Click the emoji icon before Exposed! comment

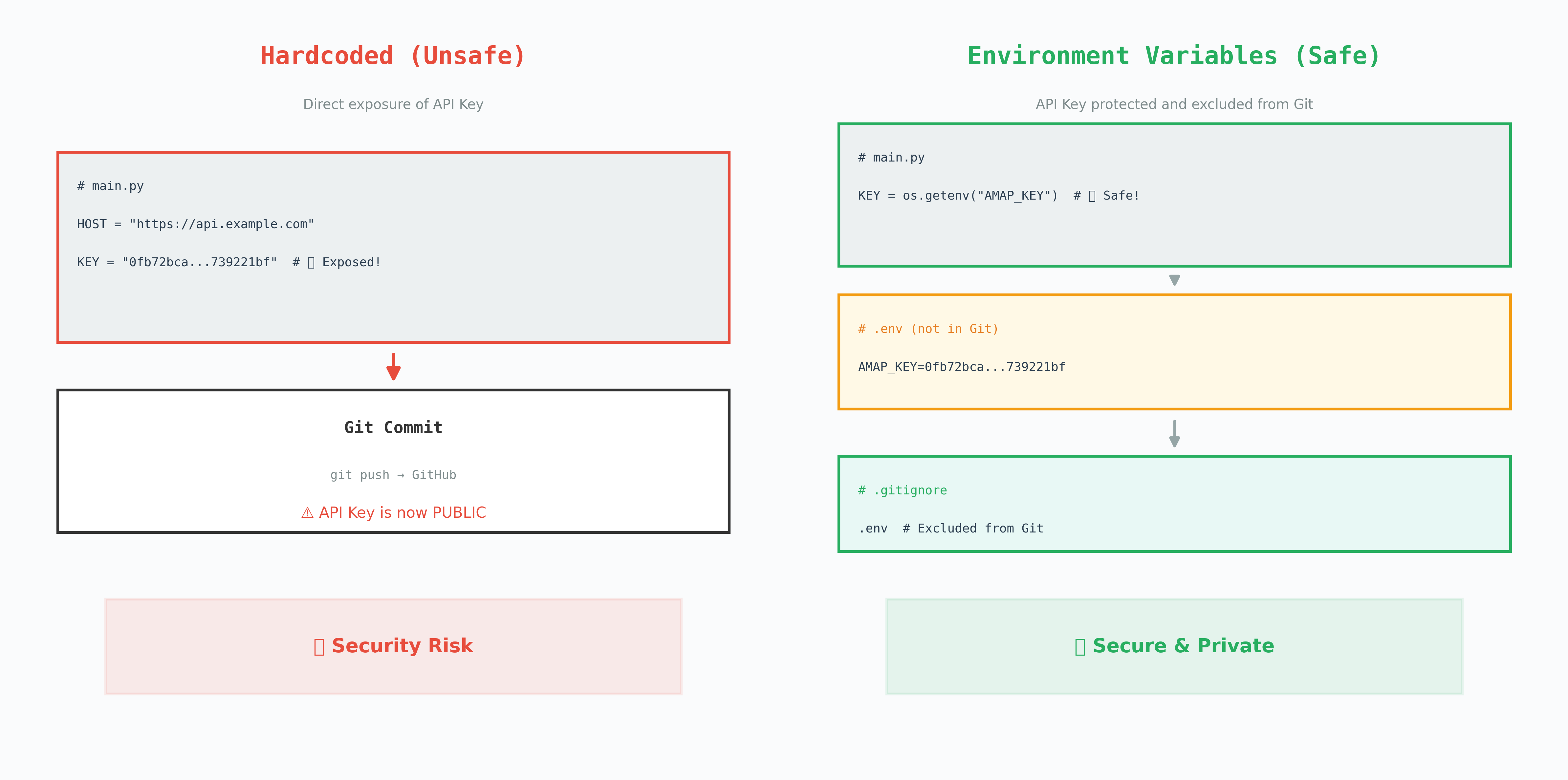[x=311, y=262]
